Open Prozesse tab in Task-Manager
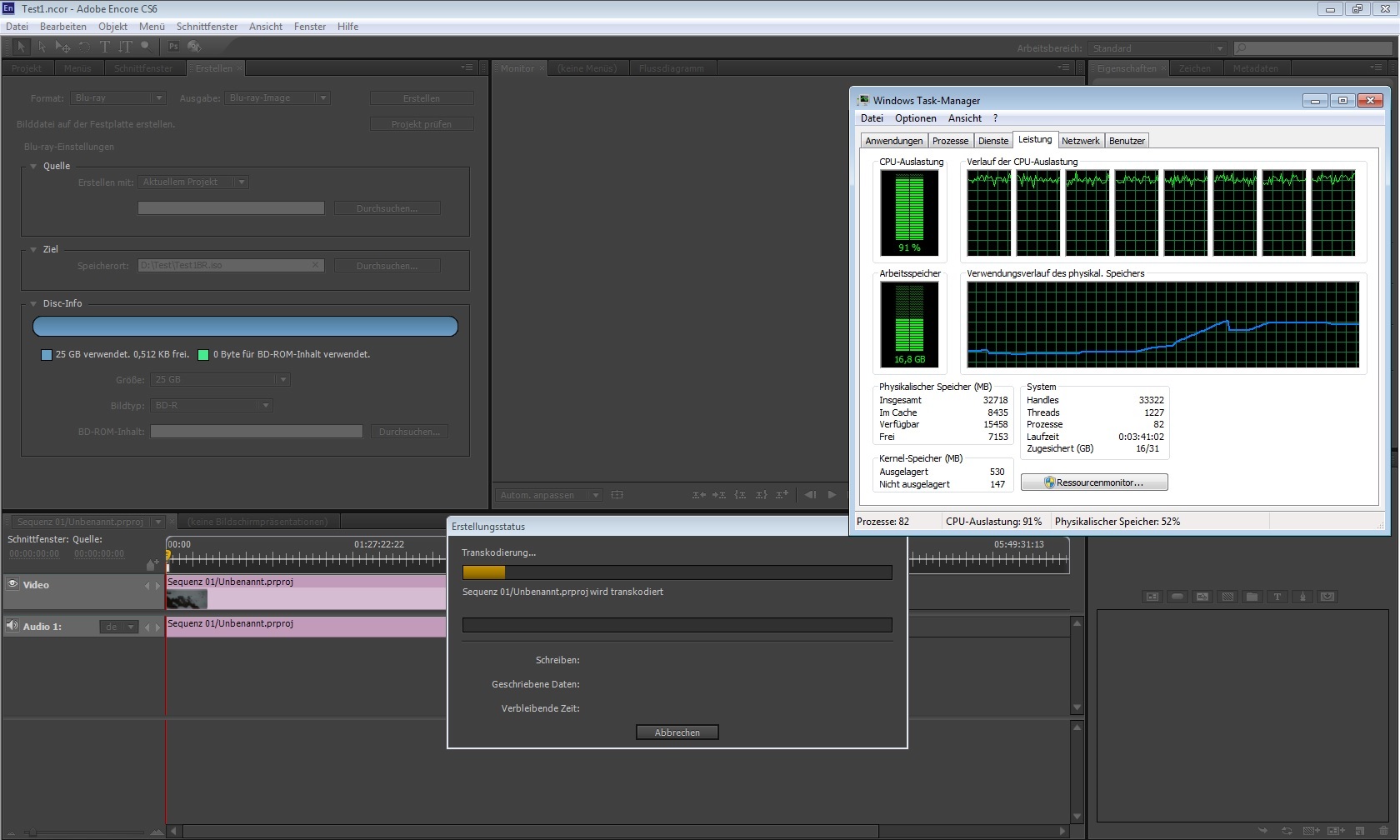This screenshot has height=840, width=1400. pos(950,141)
